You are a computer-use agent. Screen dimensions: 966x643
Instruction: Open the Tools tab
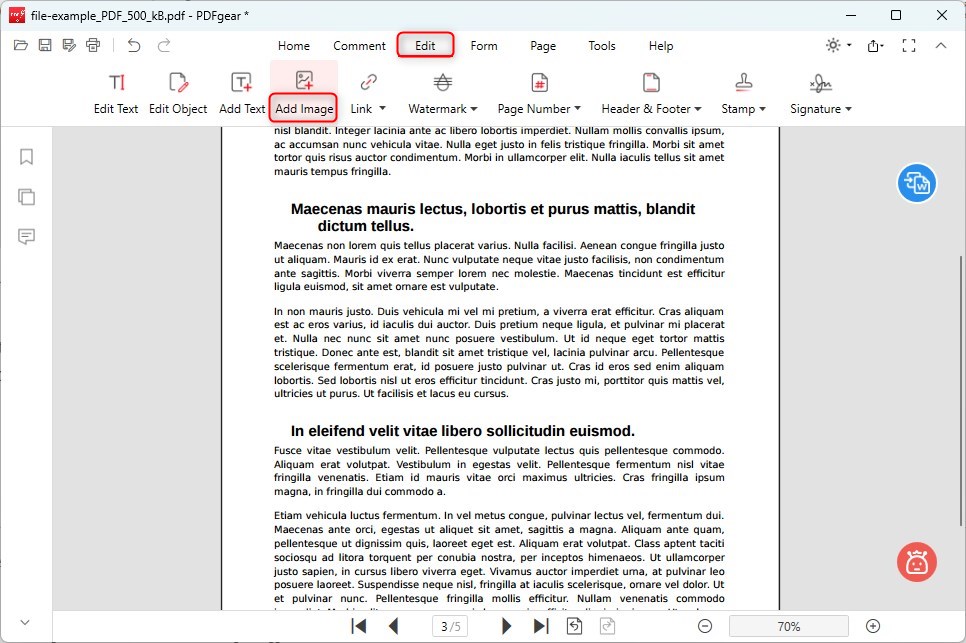pyautogui.click(x=602, y=45)
